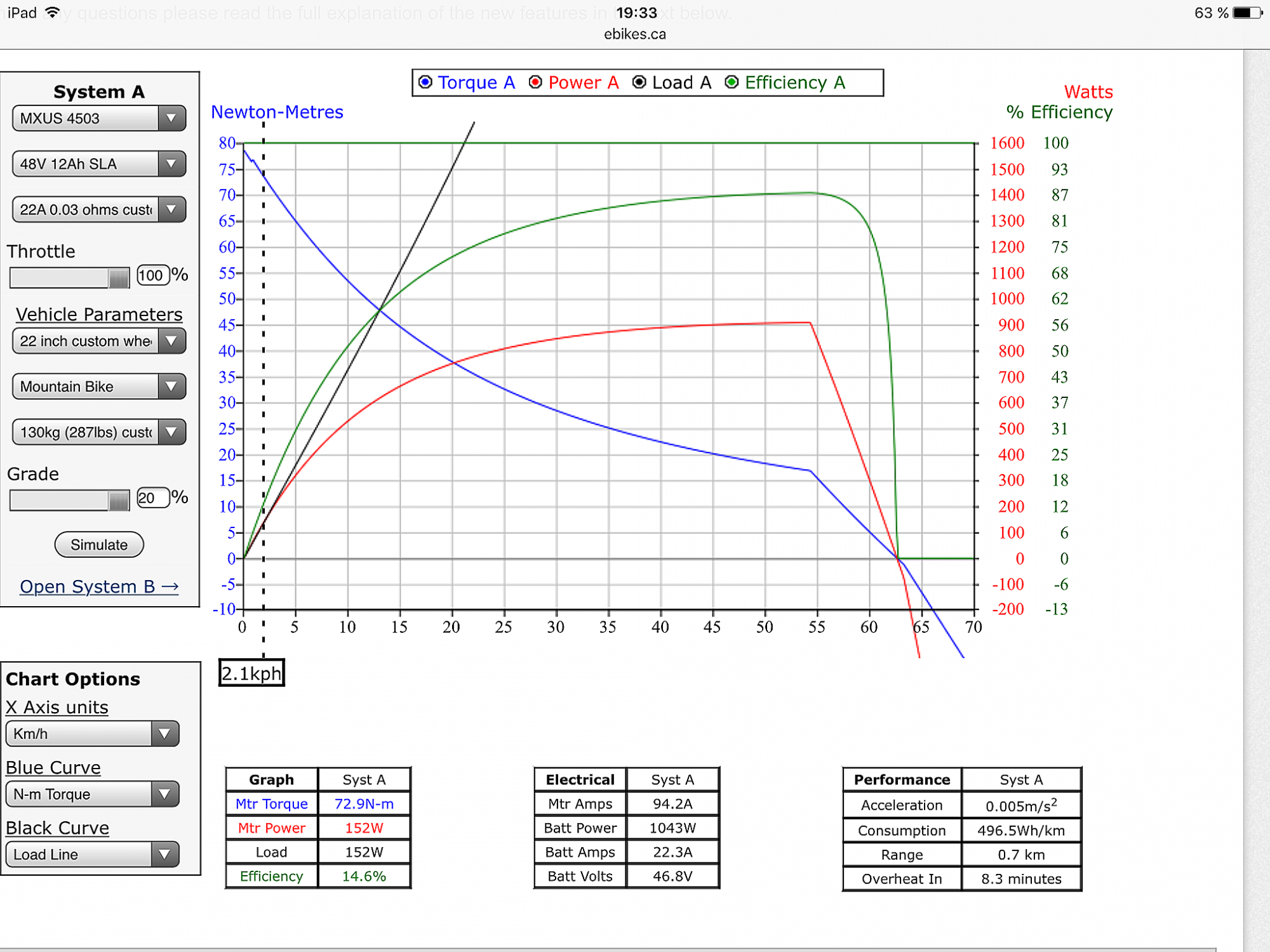
Task: Toggle the Efficiency A radio button
Action: [x=732, y=83]
